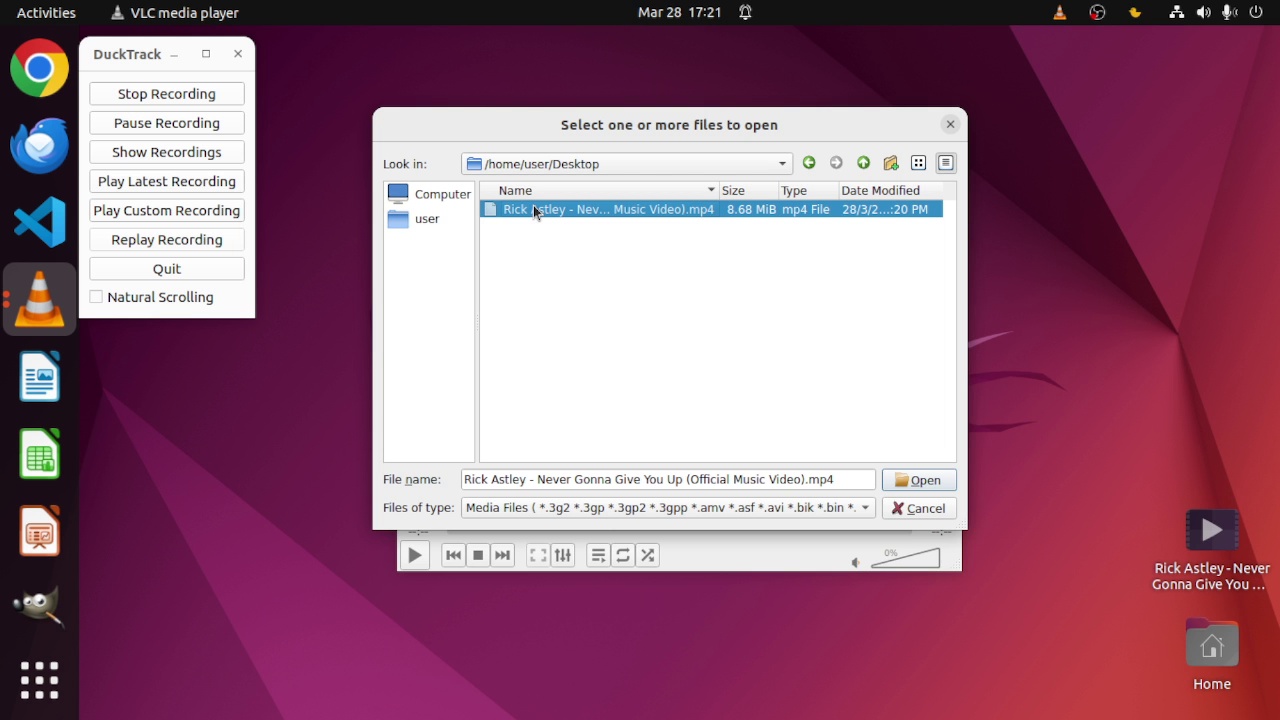Click the volume icon in top bar
The width and height of the screenshot is (1280, 720).
[1203, 13]
